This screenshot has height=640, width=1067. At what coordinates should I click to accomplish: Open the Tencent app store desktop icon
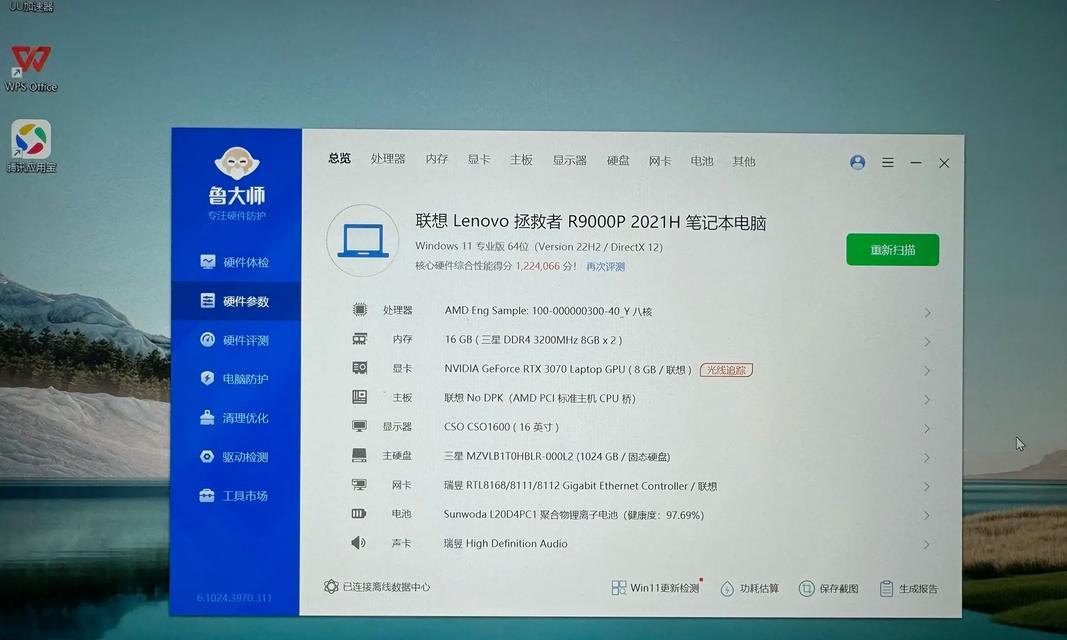click(x=31, y=146)
